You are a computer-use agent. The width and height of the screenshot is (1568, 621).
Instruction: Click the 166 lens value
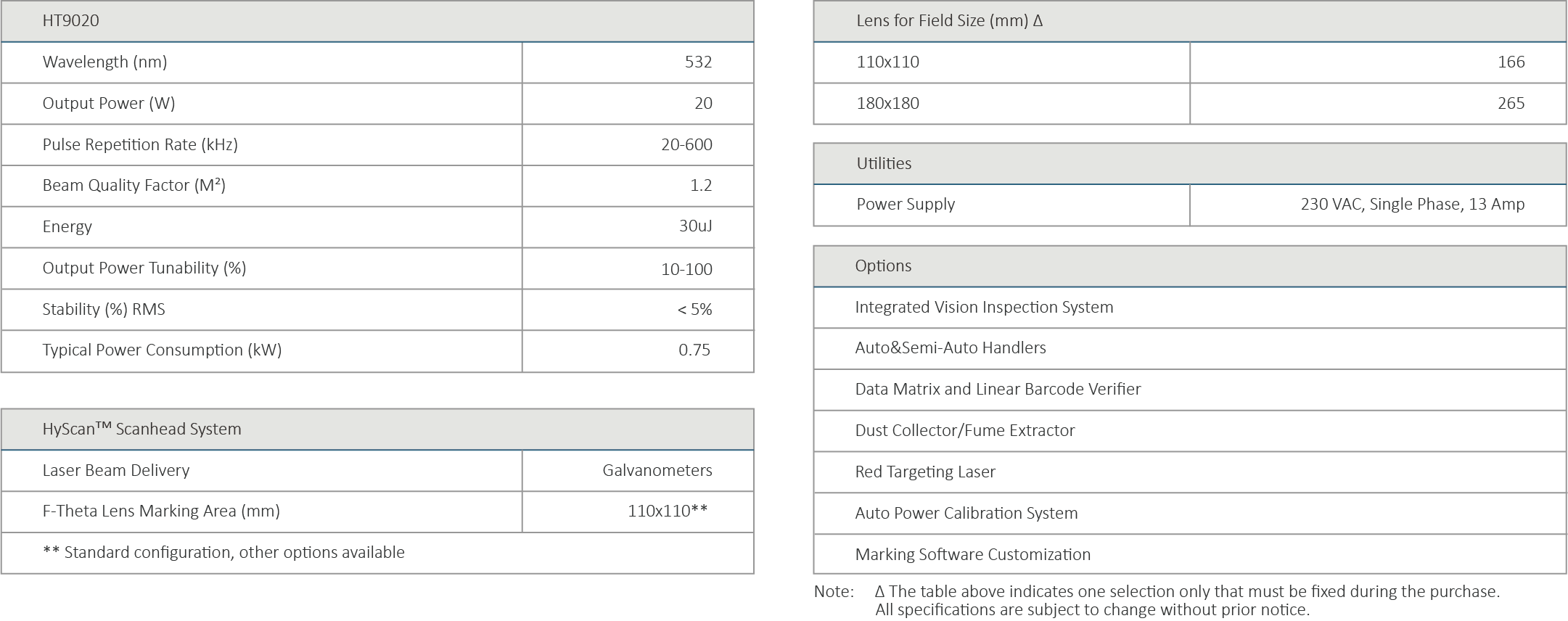coord(1511,62)
